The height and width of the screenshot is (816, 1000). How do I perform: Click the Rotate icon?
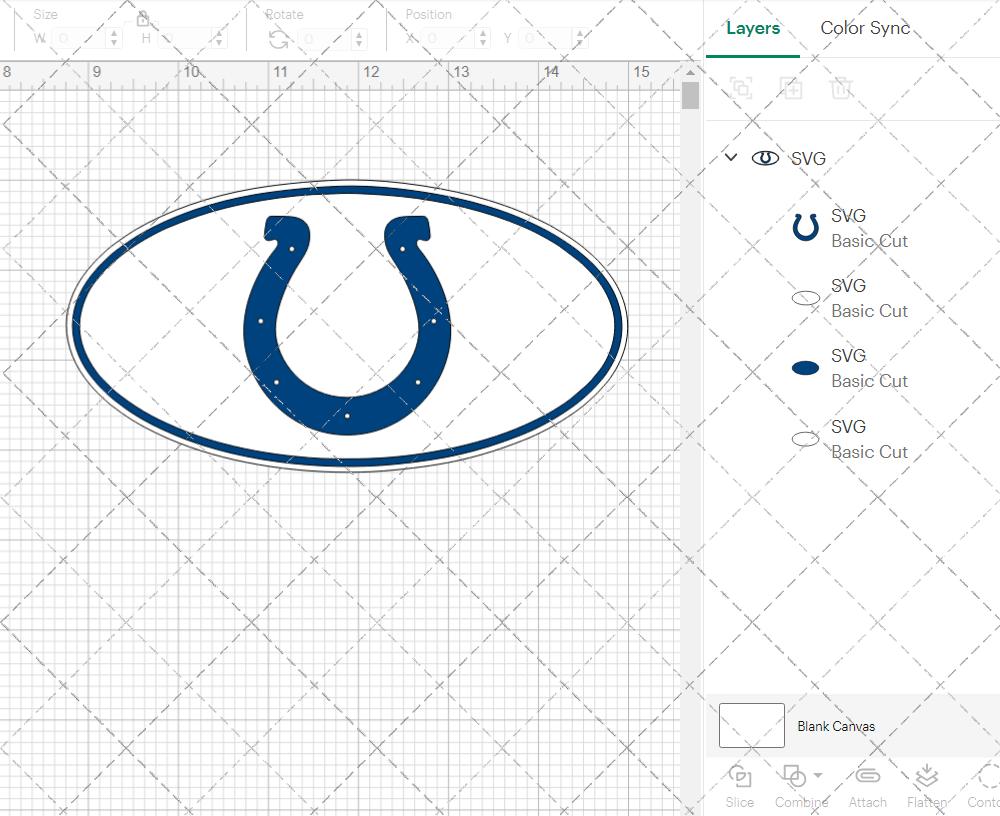tap(278, 40)
